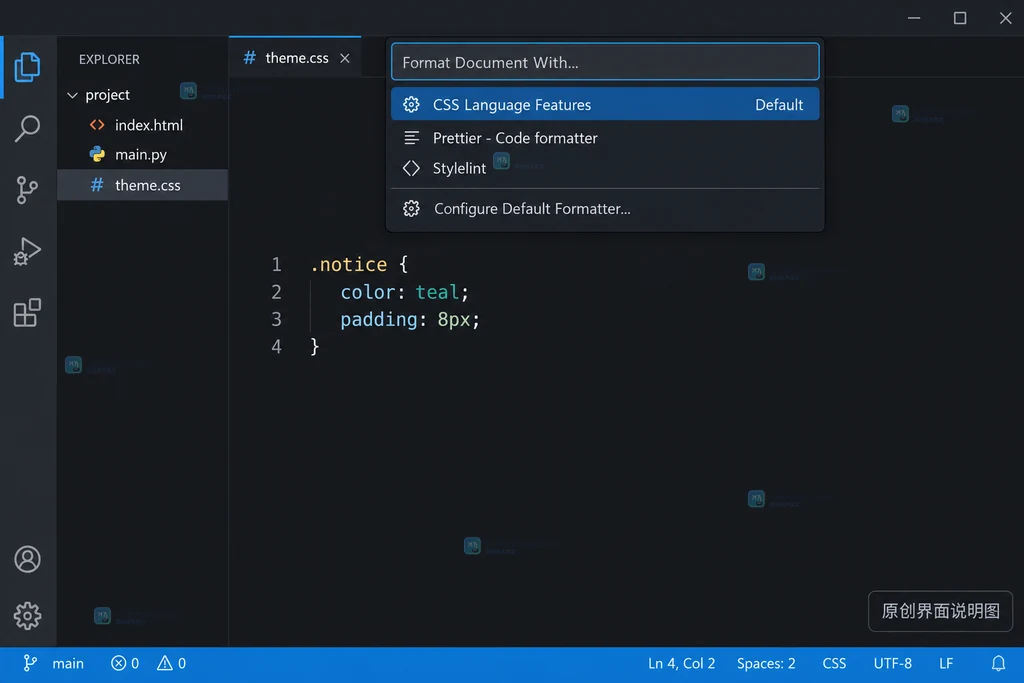Open index.html in the explorer
The height and width of the screenshot is (683, 1024).
click(x=142, y=125)
